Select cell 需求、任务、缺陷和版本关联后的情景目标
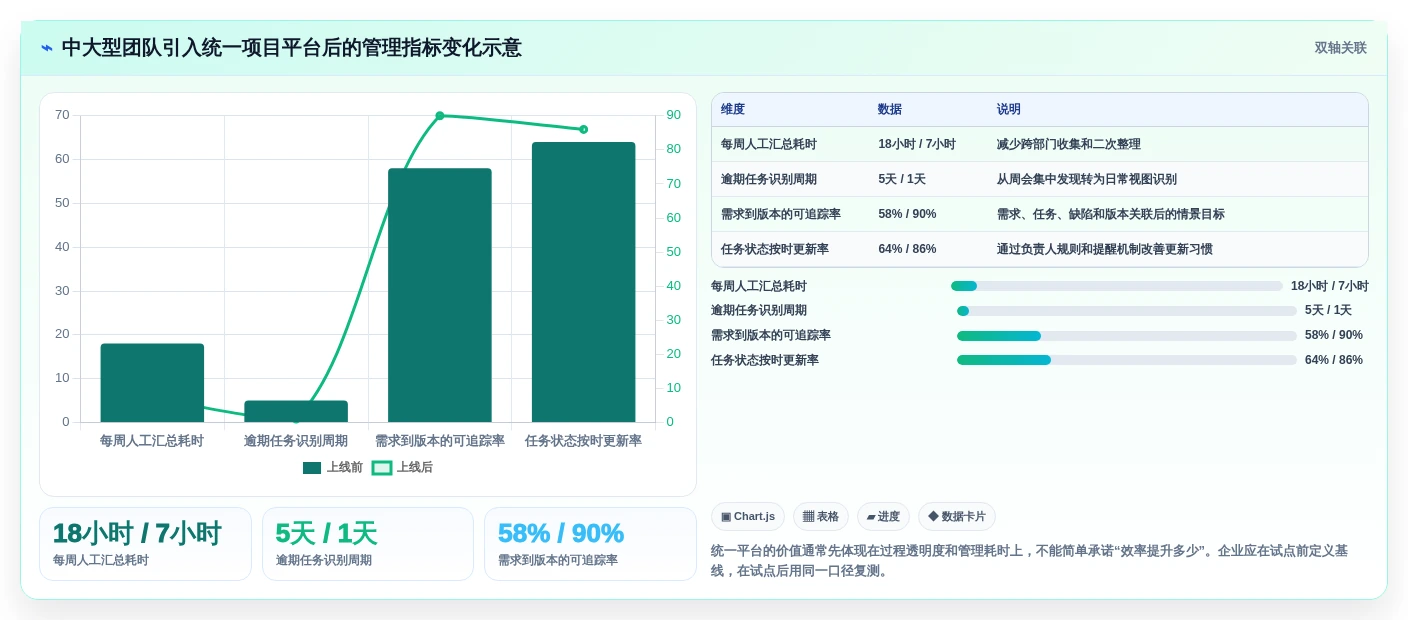1408x620 pixels. 1111,214
